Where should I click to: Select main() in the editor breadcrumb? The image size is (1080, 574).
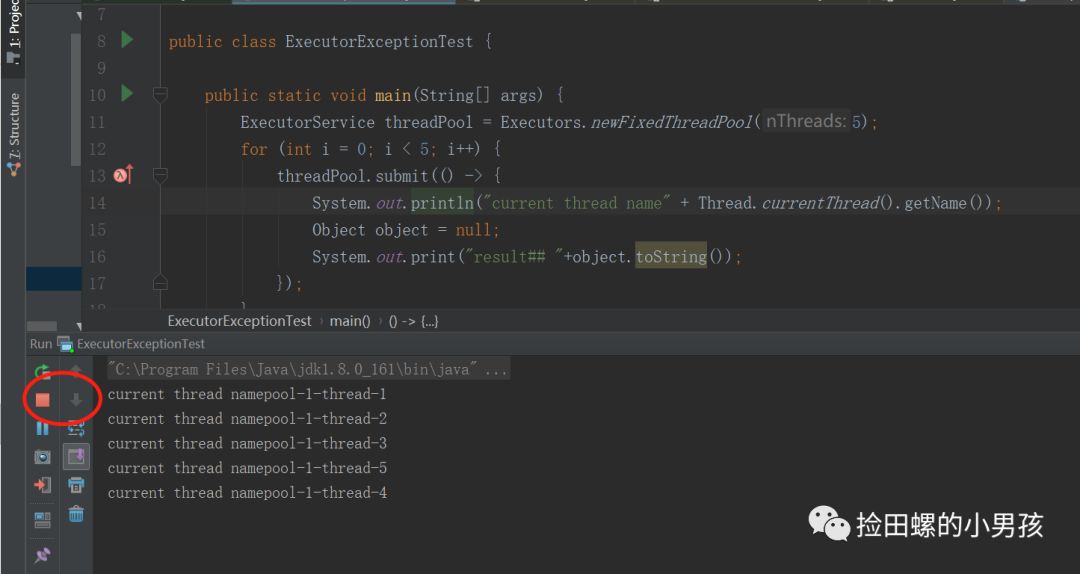pyautogui.click(x=350, y=321)
